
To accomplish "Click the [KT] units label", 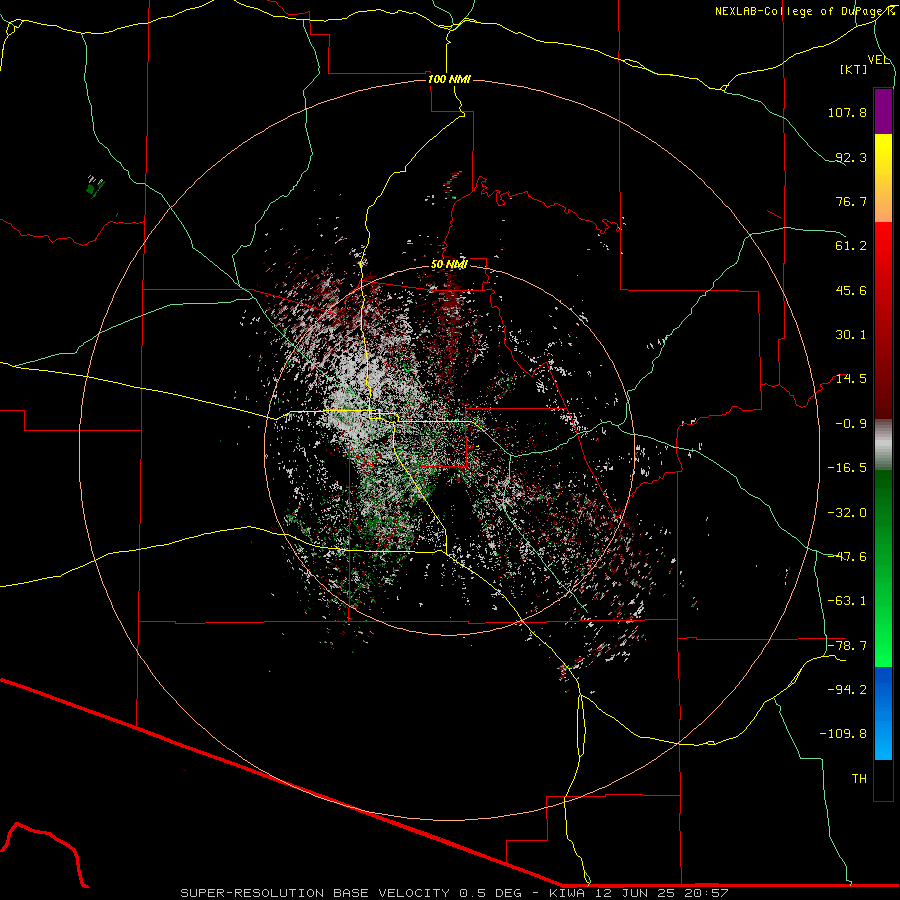I will pyautogui.click(x=854, y=69).
